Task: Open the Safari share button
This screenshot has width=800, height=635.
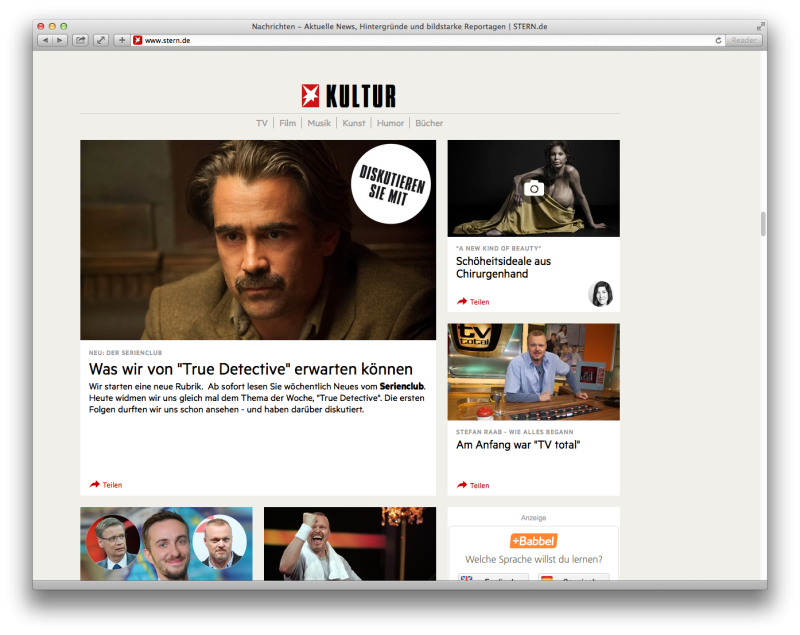Action: [81, 40]
